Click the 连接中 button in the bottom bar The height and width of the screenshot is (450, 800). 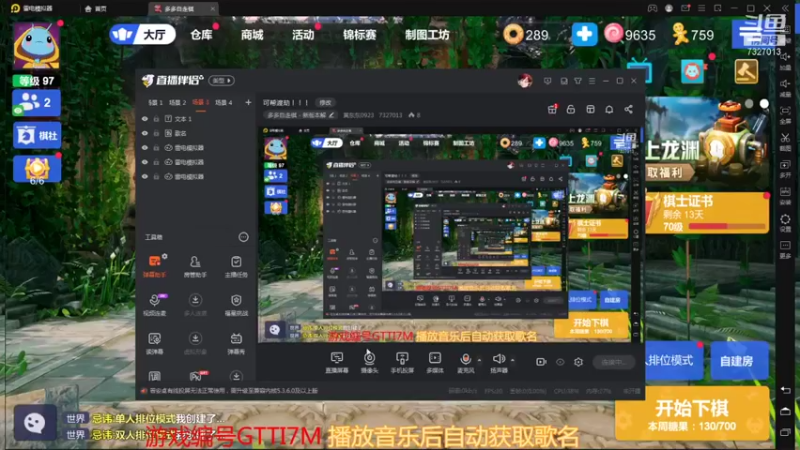(614, 362)
